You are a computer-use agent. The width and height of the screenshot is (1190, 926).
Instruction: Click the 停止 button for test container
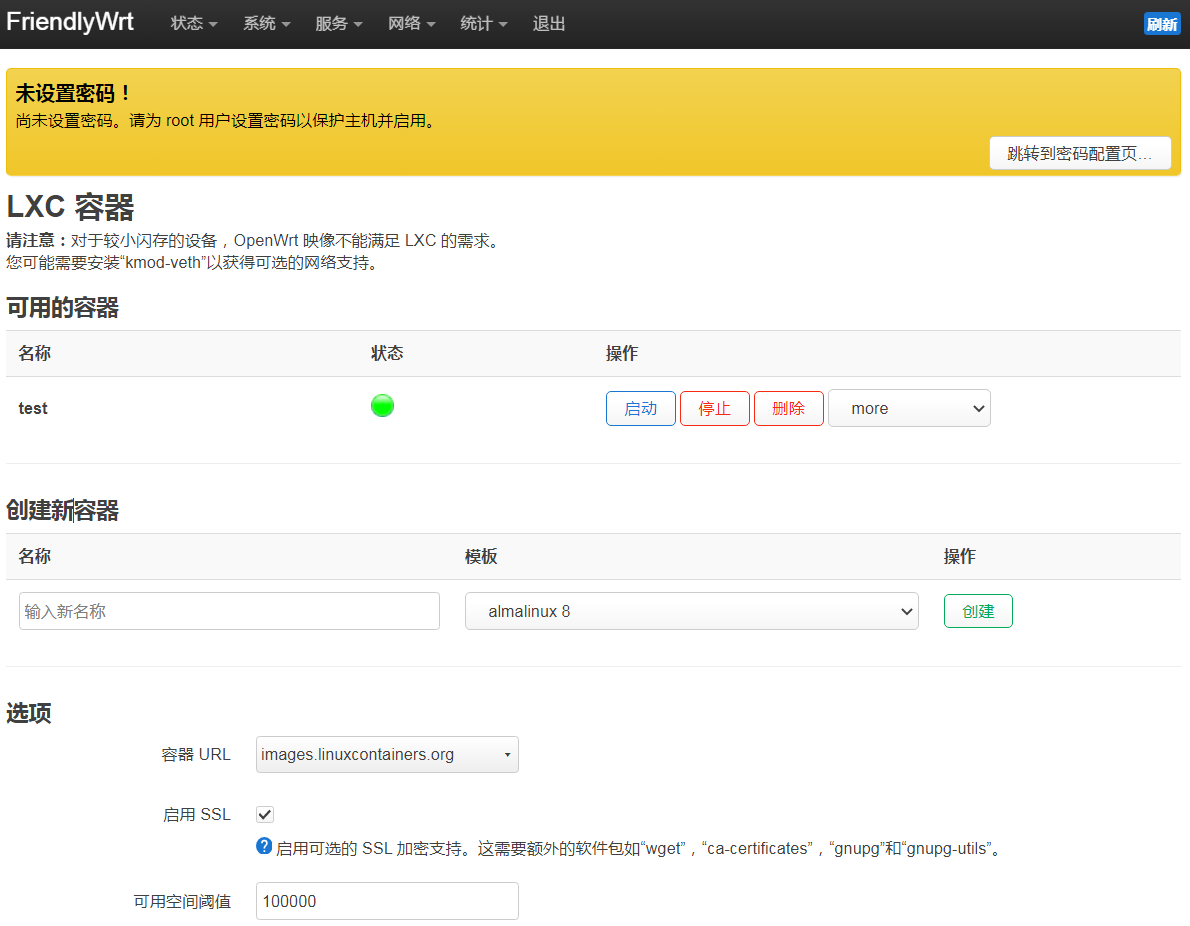pyautogui.click(x=715, y=408)
